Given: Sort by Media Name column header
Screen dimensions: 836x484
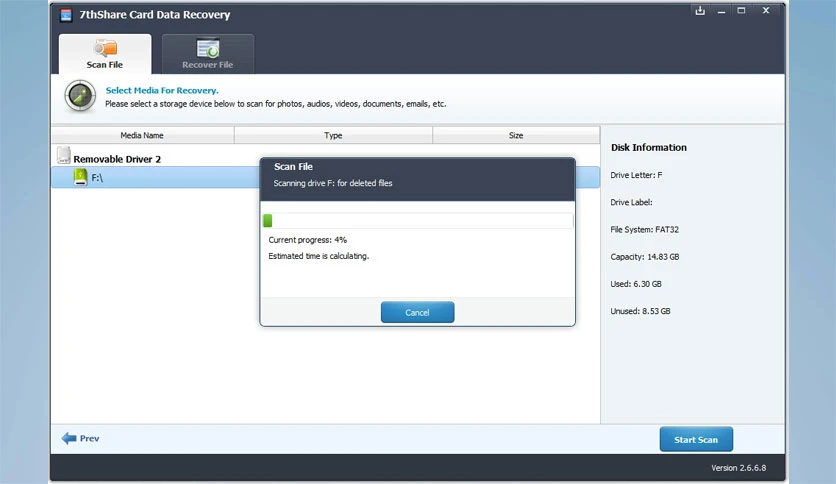Looking at the screenshot, I should point(142,135).
